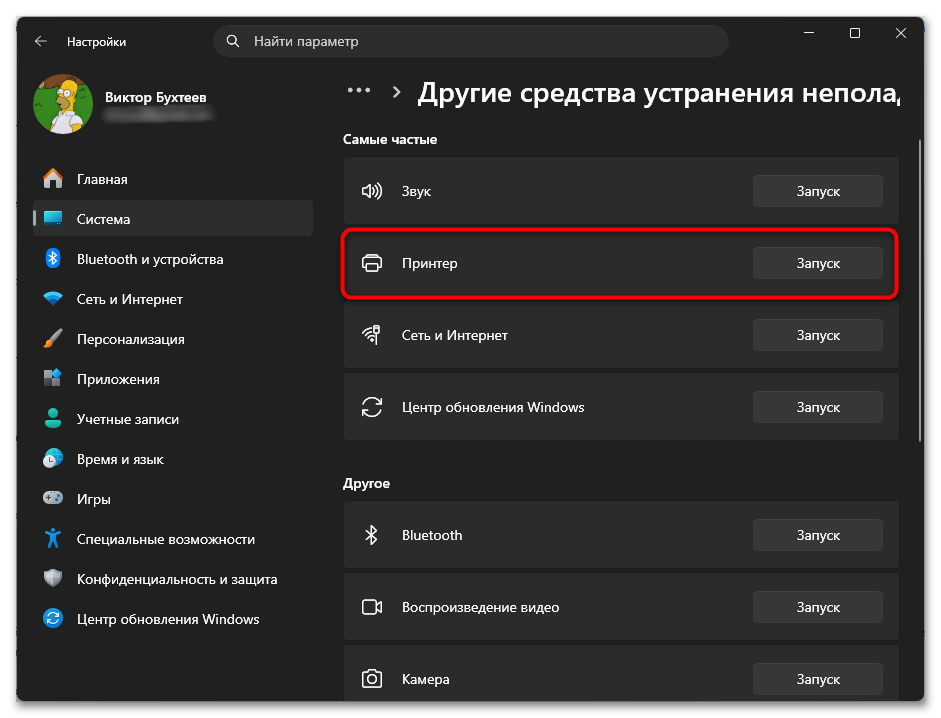Screen dimensions: 941x718
Task: Click the video camera icon in Воспроизведение видео row
Action: pyautogui.click(x=371, y=607)
